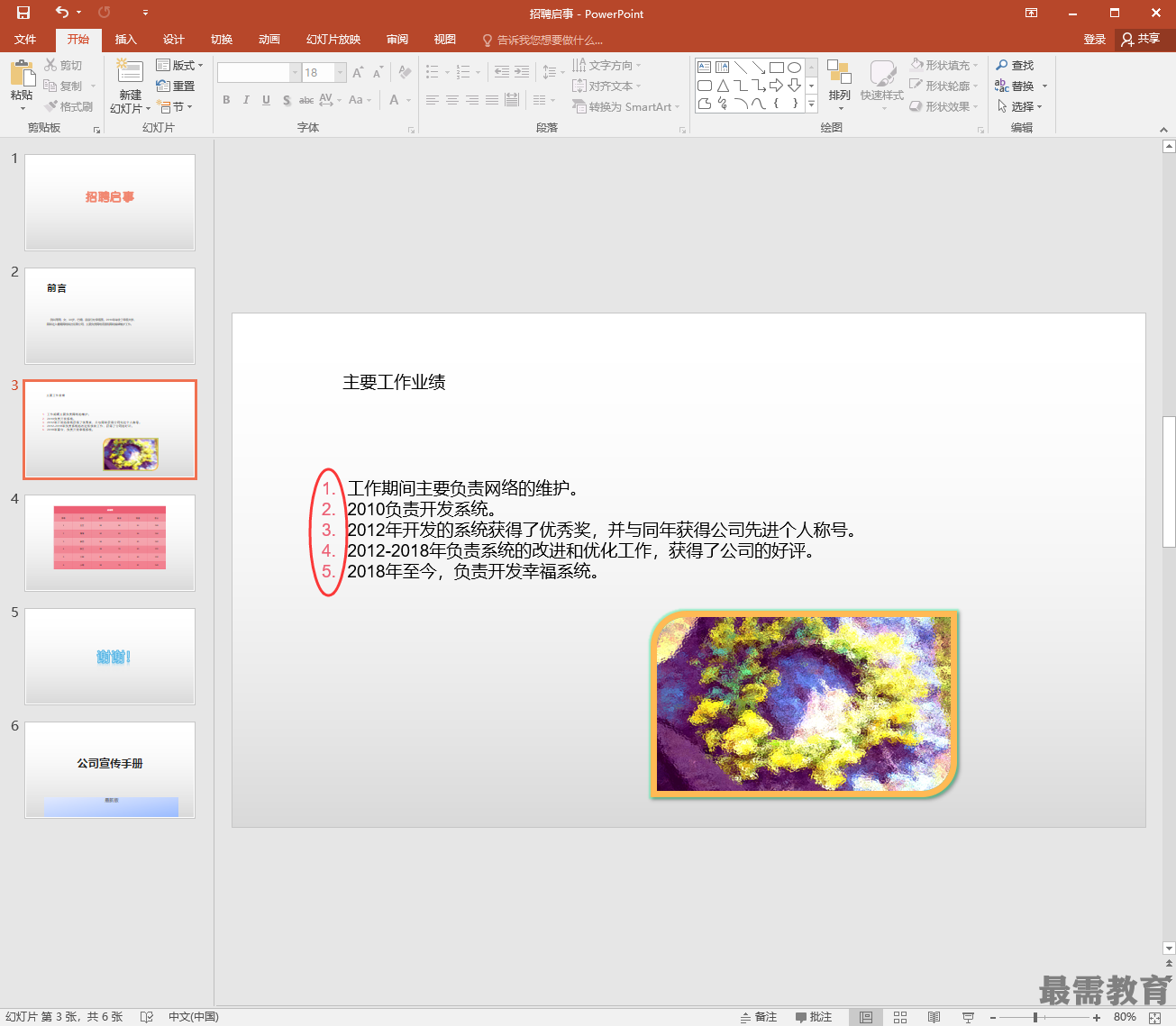Open the File (文件) tab
Screen dimensions: 1176x1026
pyautogui.click(x=25, y=39)
